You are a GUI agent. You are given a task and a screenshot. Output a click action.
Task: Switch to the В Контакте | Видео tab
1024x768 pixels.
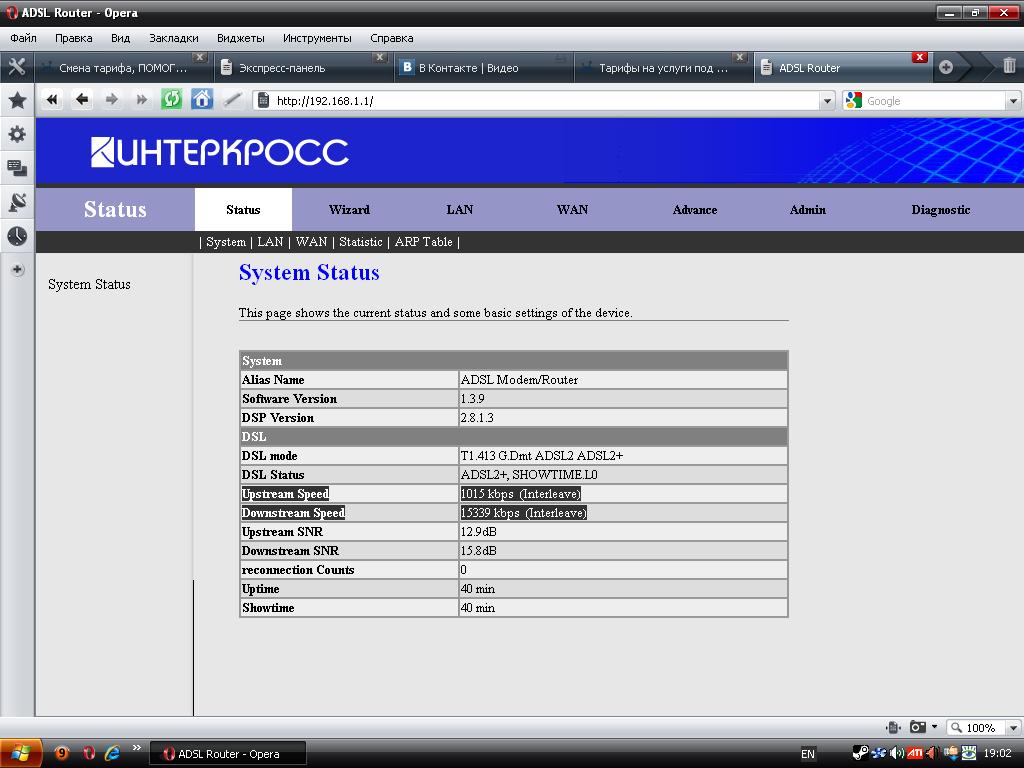(484, 67)
